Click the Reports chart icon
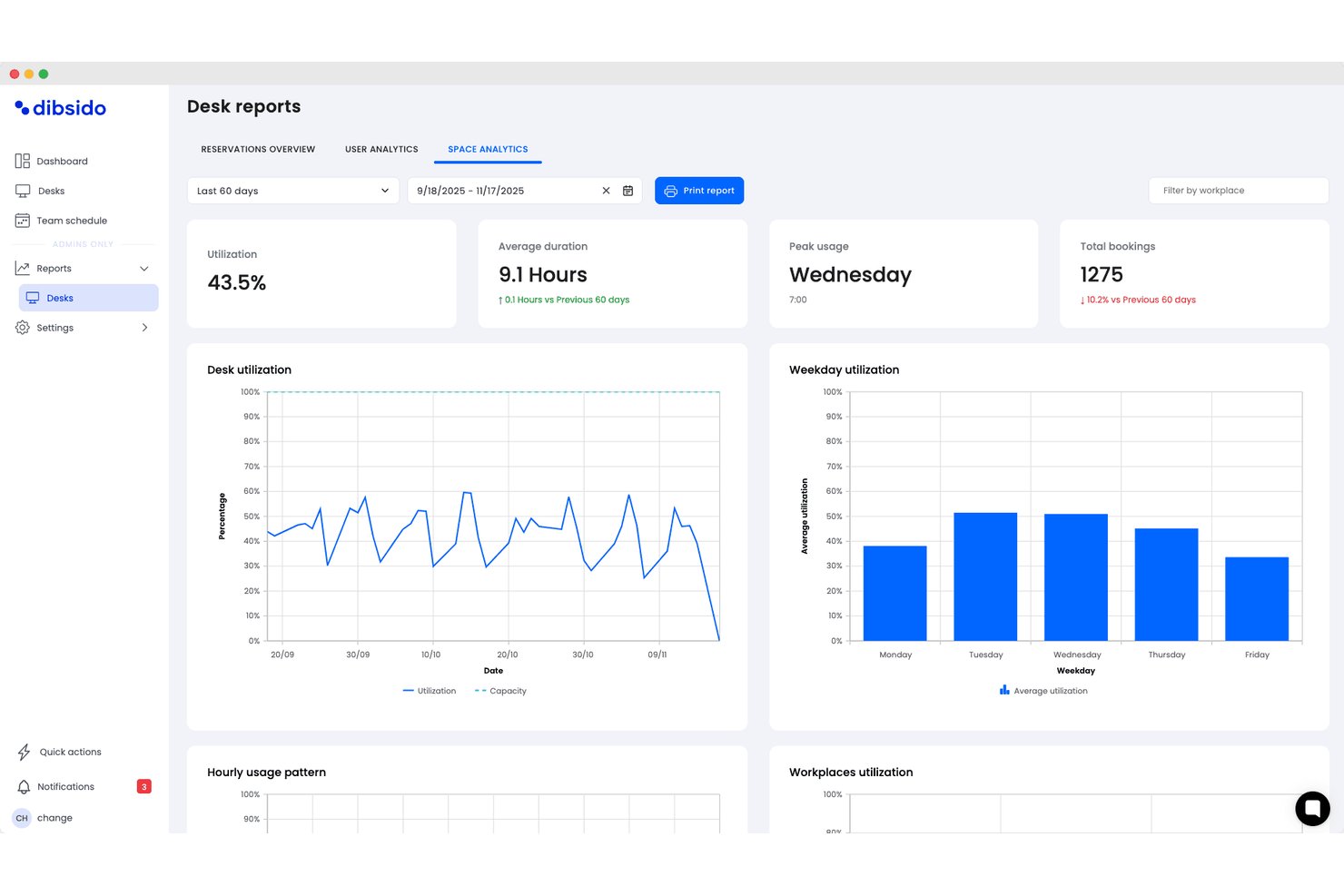 [x=23, y=268]
